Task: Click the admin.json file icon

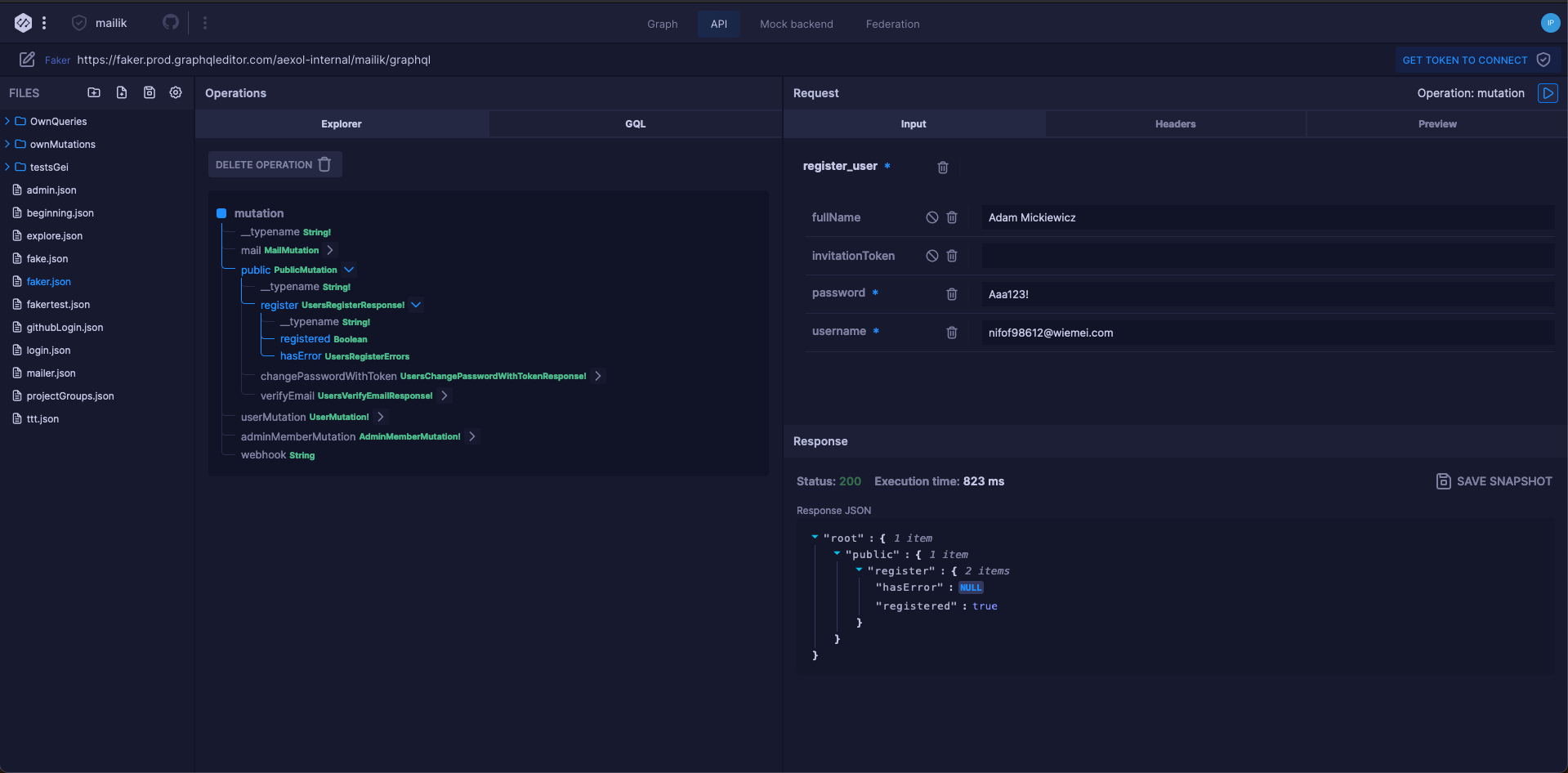Action: click(17, 190)
